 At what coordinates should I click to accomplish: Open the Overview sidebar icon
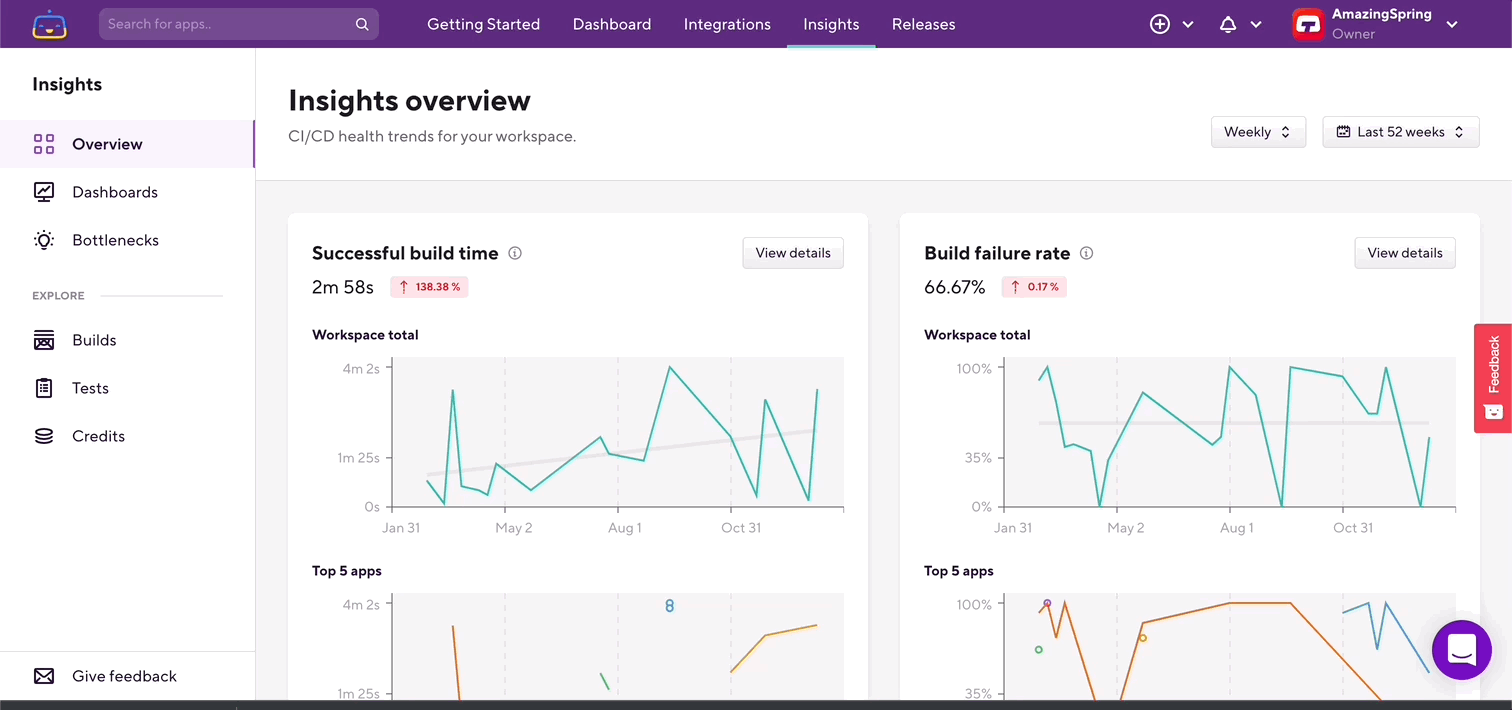[44, 143]
